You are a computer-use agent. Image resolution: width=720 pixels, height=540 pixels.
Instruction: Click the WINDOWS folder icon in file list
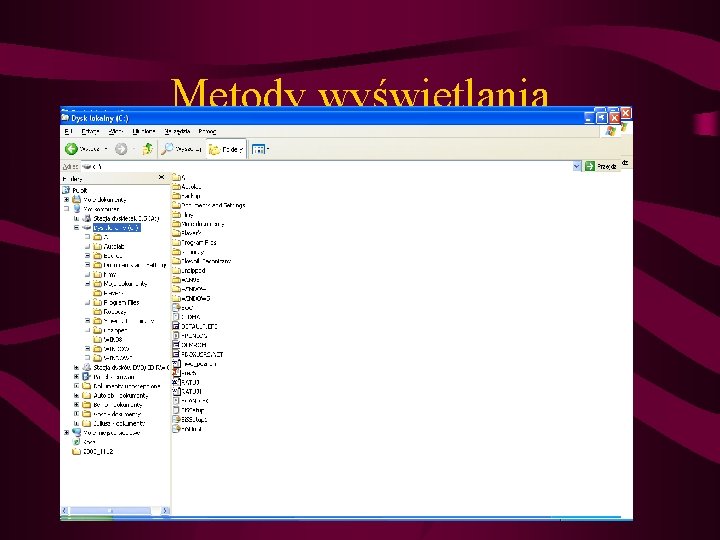point(176,298)
